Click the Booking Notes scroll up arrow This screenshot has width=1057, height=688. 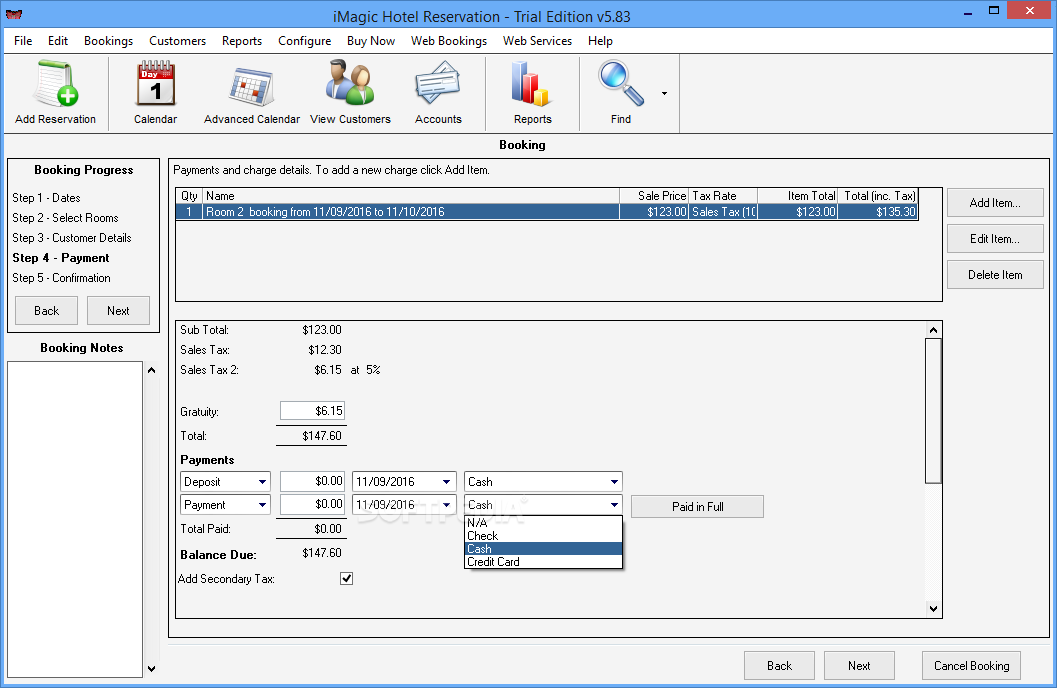click(x=152, y=370)
